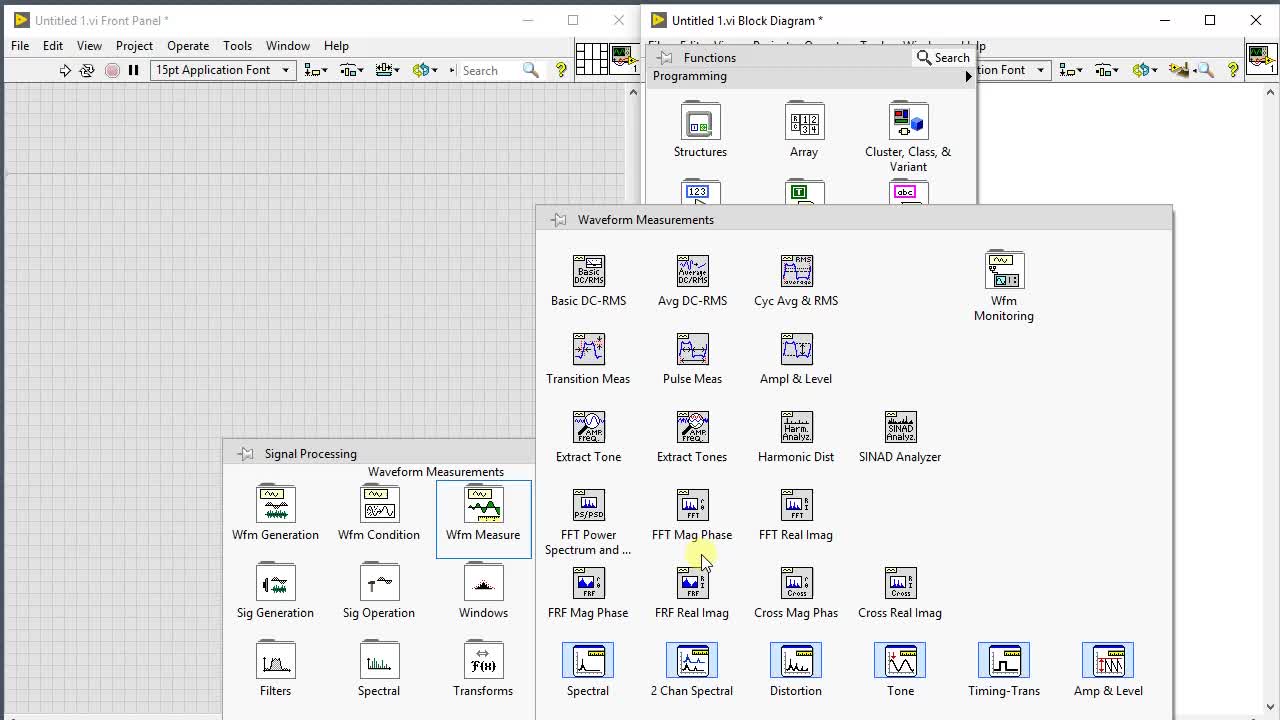Open the View menu on Front Panel
Screen dimensions: 1280x720
point(89,46)
